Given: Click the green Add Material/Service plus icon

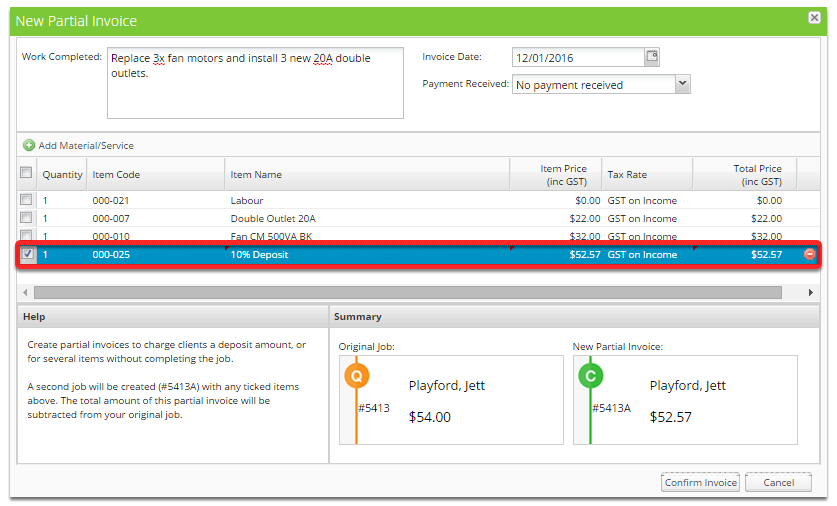Looking at the screenshot, I should click(29, 145).
